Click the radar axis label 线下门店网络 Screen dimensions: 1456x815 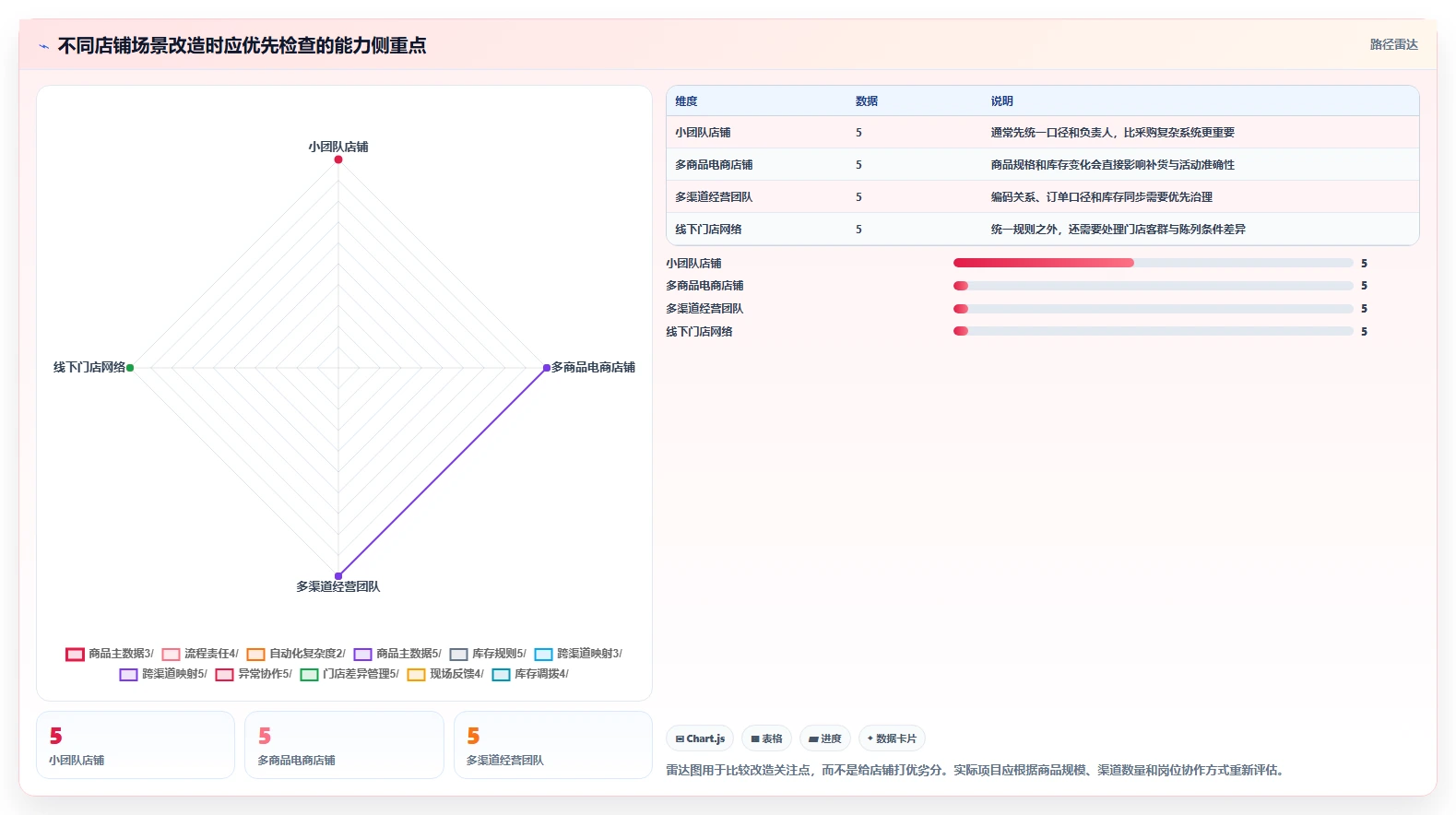89,367
